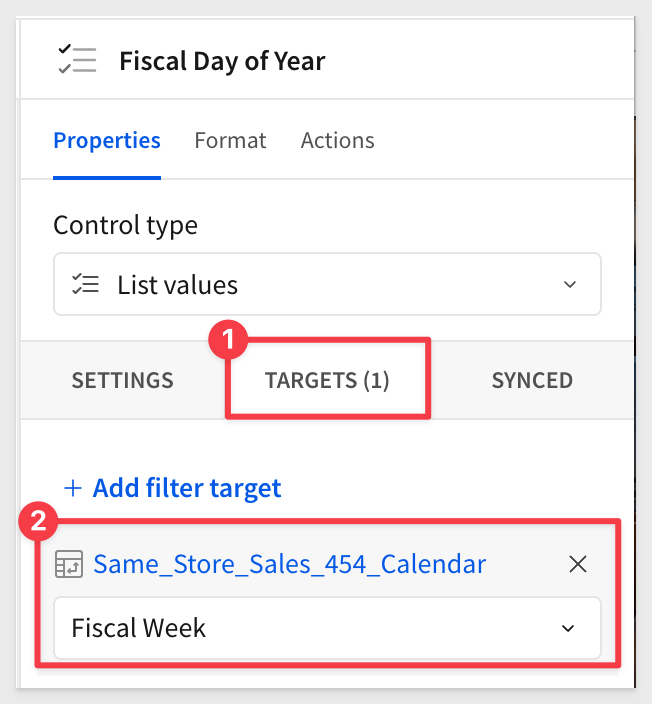652x704 pixels.
Task: Open the List values control type dropdown
Action: coord(327,285)
